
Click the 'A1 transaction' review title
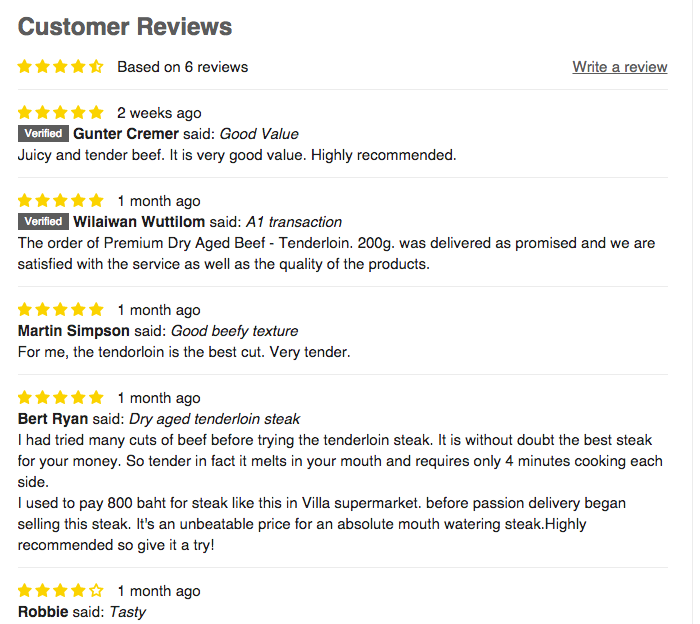click(294, 222)
